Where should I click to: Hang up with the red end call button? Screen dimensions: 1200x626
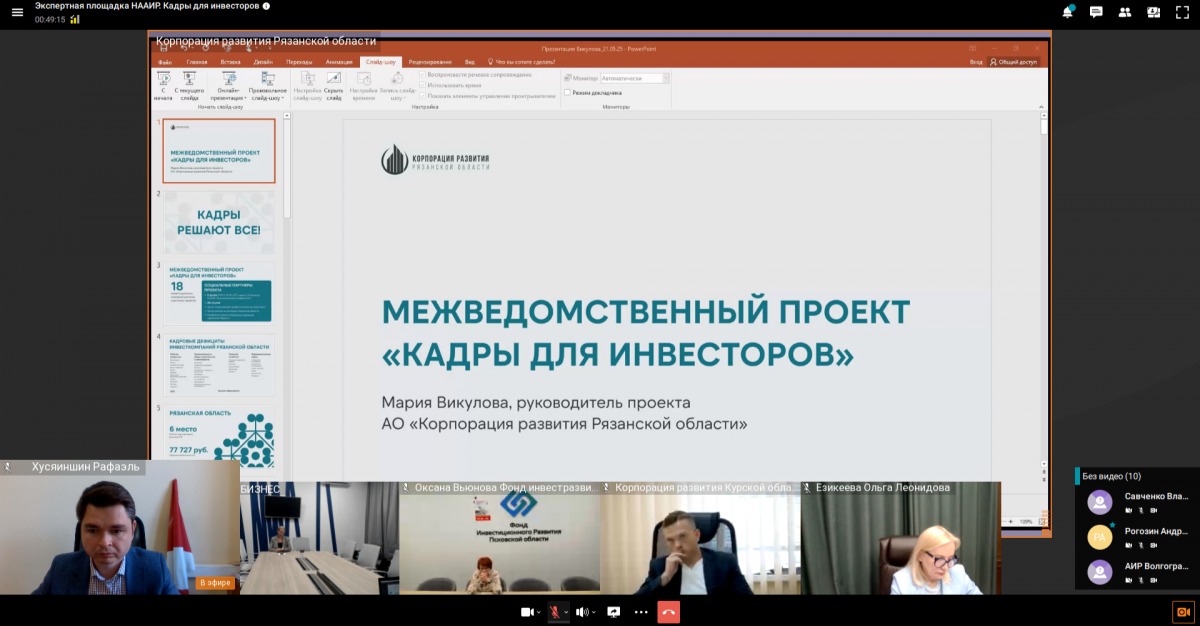pyautogui.click(x=669, y=612)
